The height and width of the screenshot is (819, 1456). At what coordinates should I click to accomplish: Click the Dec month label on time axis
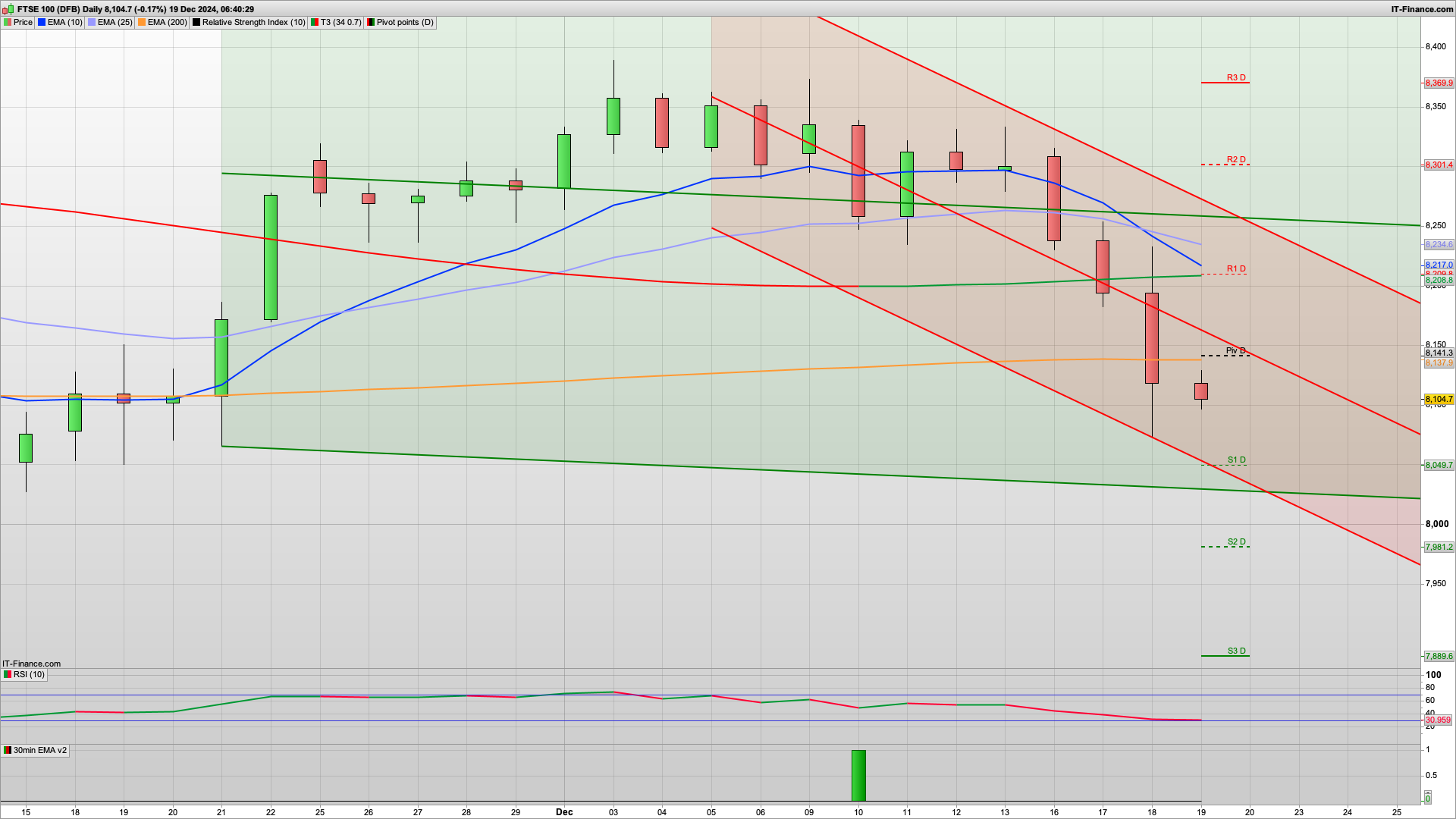564,812
